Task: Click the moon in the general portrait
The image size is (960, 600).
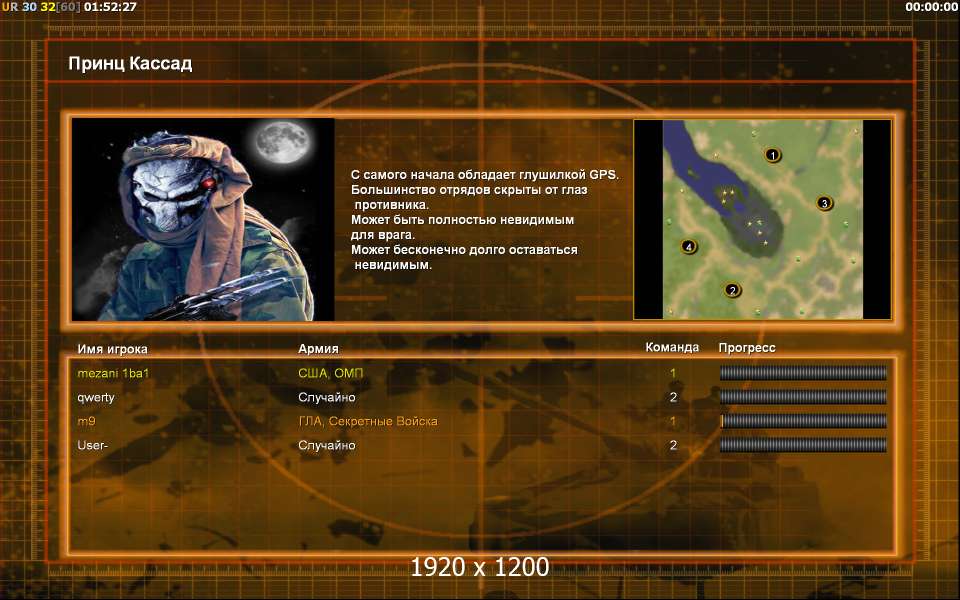Action: [283, 142]
